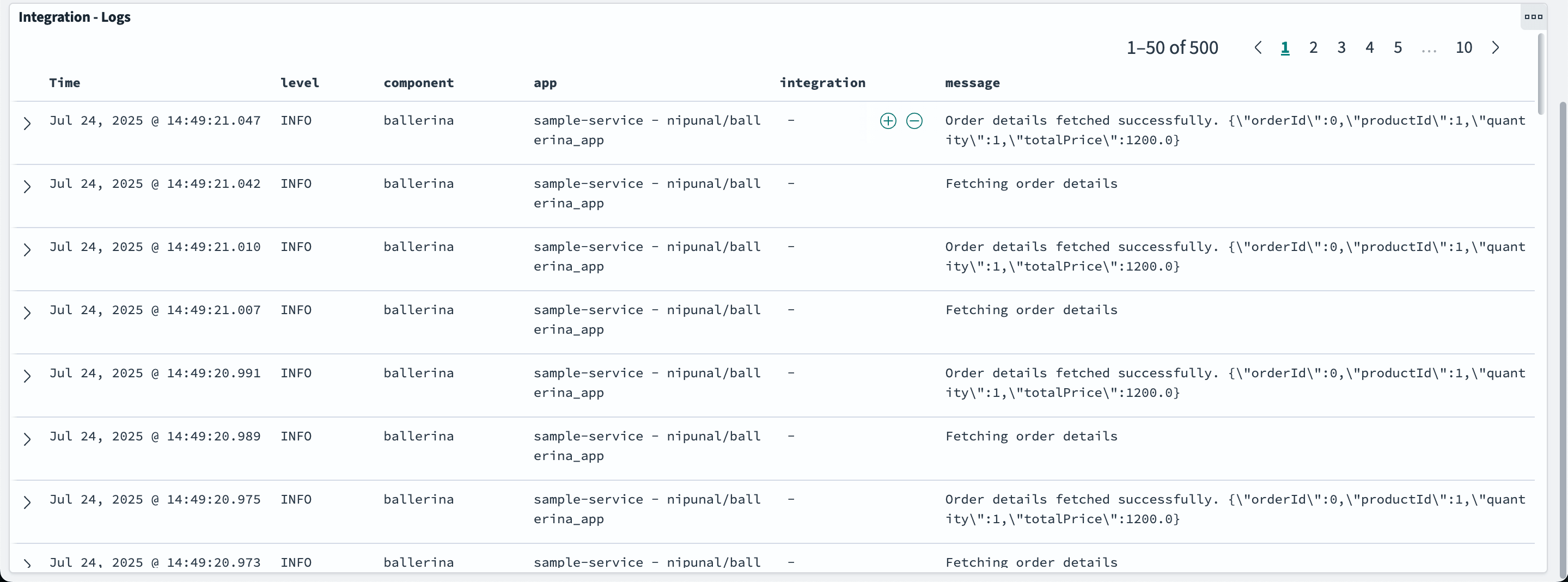Image resolution: width=1568 pixels, height=582 pixels.
Task: Click the pagination ellipsis between 5 and 10
Action: pos(1429,51)
